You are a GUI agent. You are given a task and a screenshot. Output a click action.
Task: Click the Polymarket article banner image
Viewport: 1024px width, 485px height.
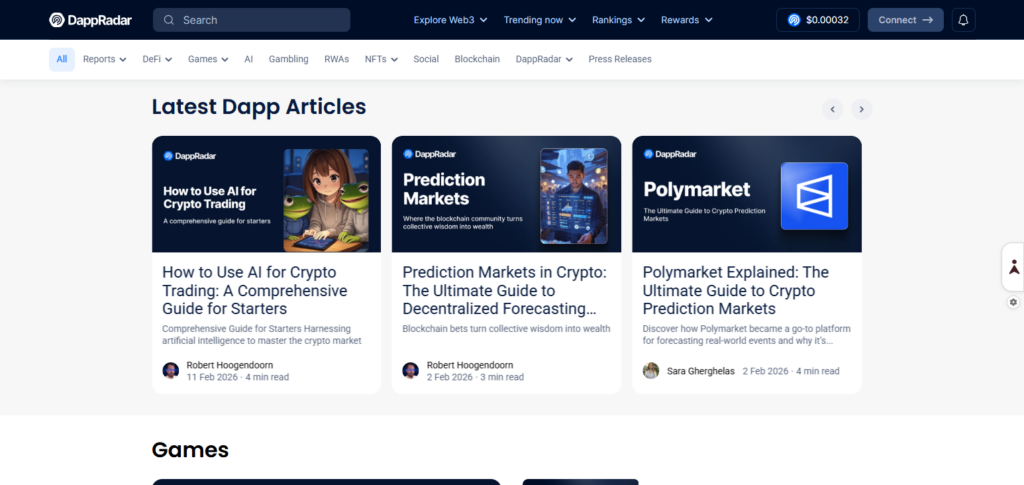(746, 194)
